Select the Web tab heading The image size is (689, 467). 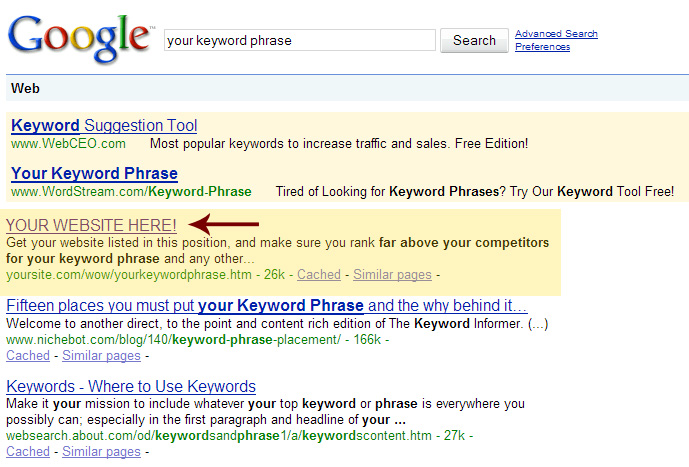pos(25,88)
